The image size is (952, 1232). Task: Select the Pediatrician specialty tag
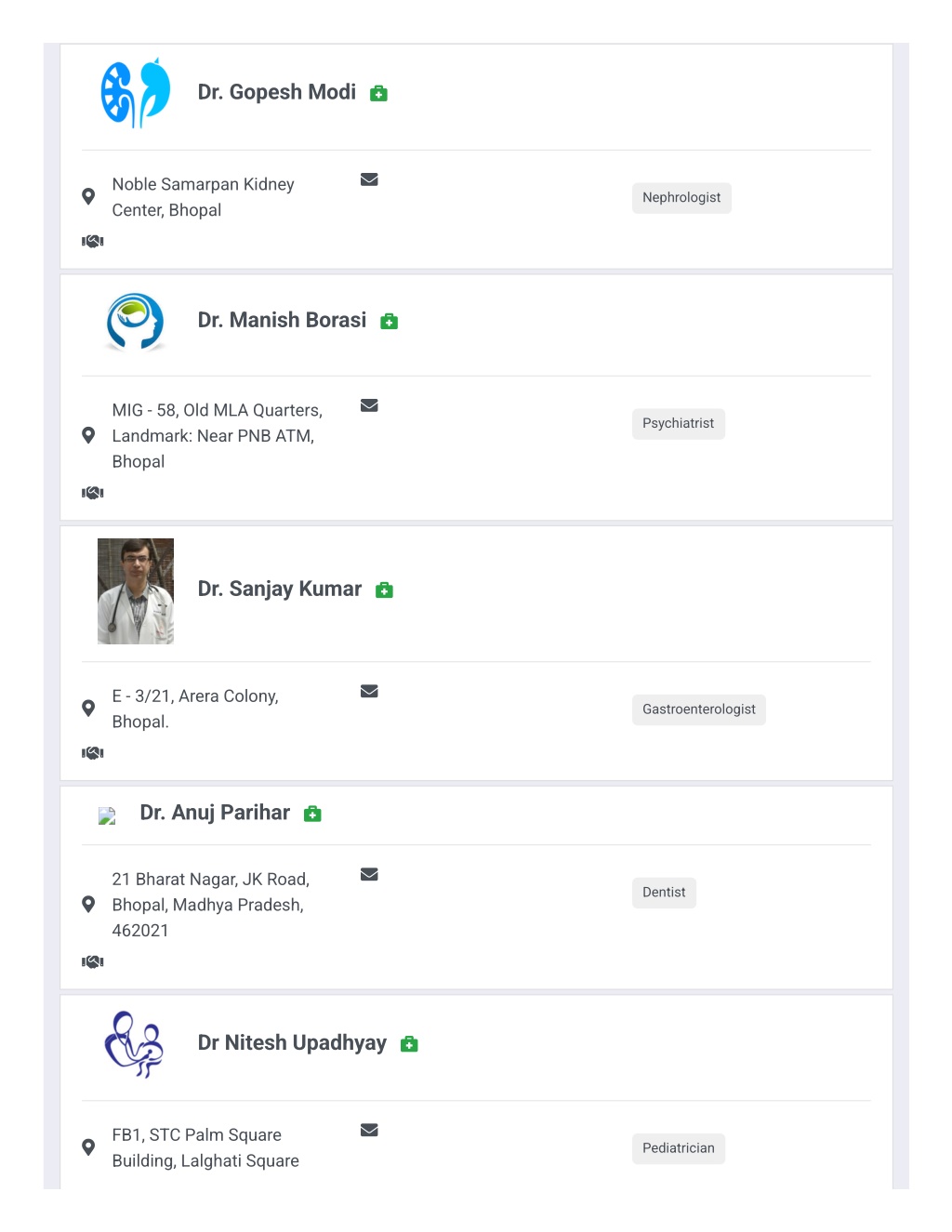coord(679,1148)
